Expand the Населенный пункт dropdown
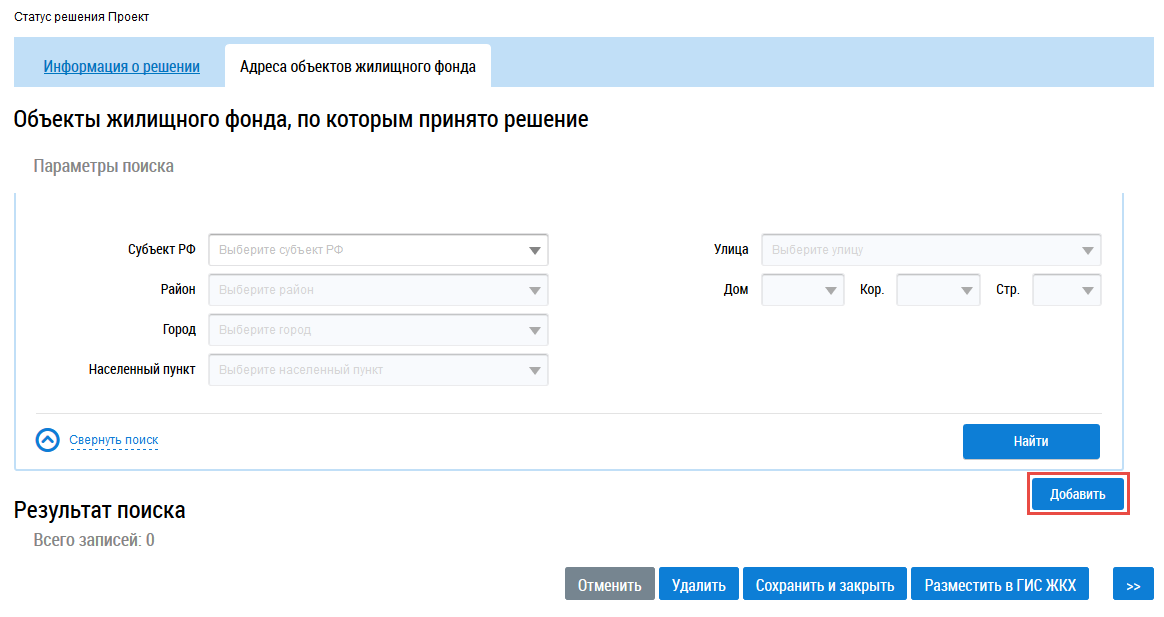1164x617 pixels. (378, 370)
